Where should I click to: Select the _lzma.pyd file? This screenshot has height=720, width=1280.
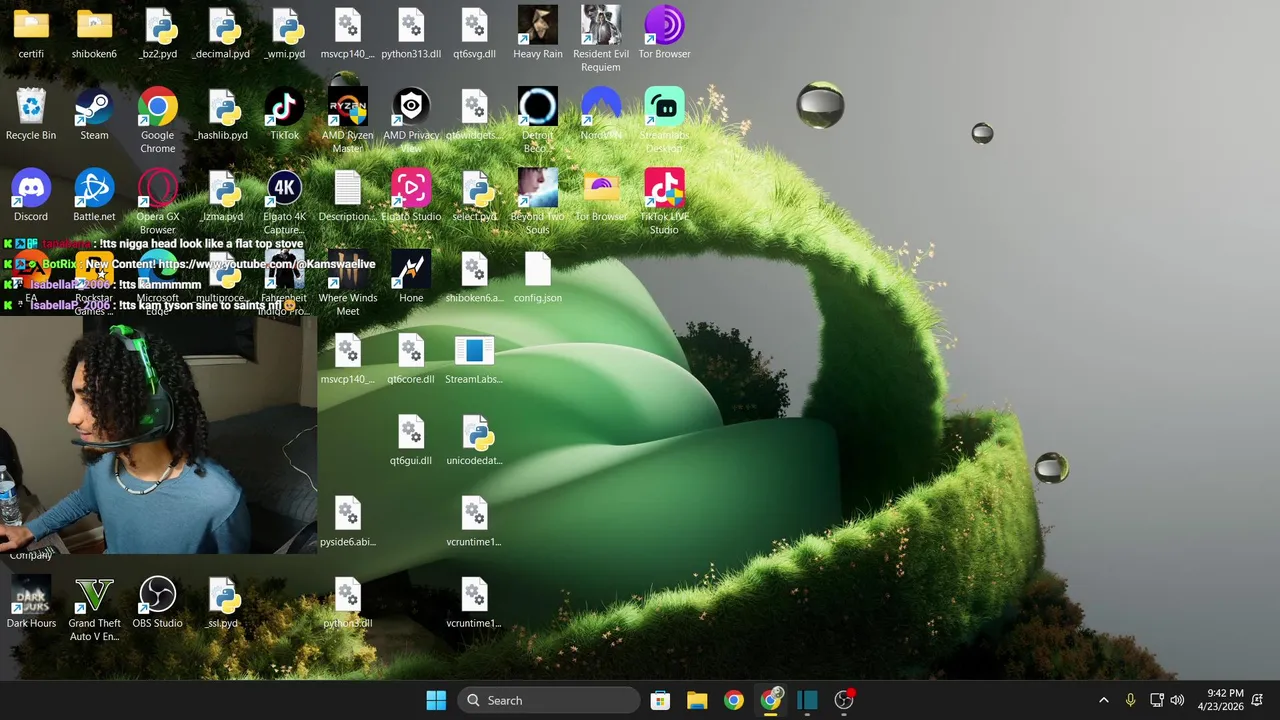click(221, 196)
